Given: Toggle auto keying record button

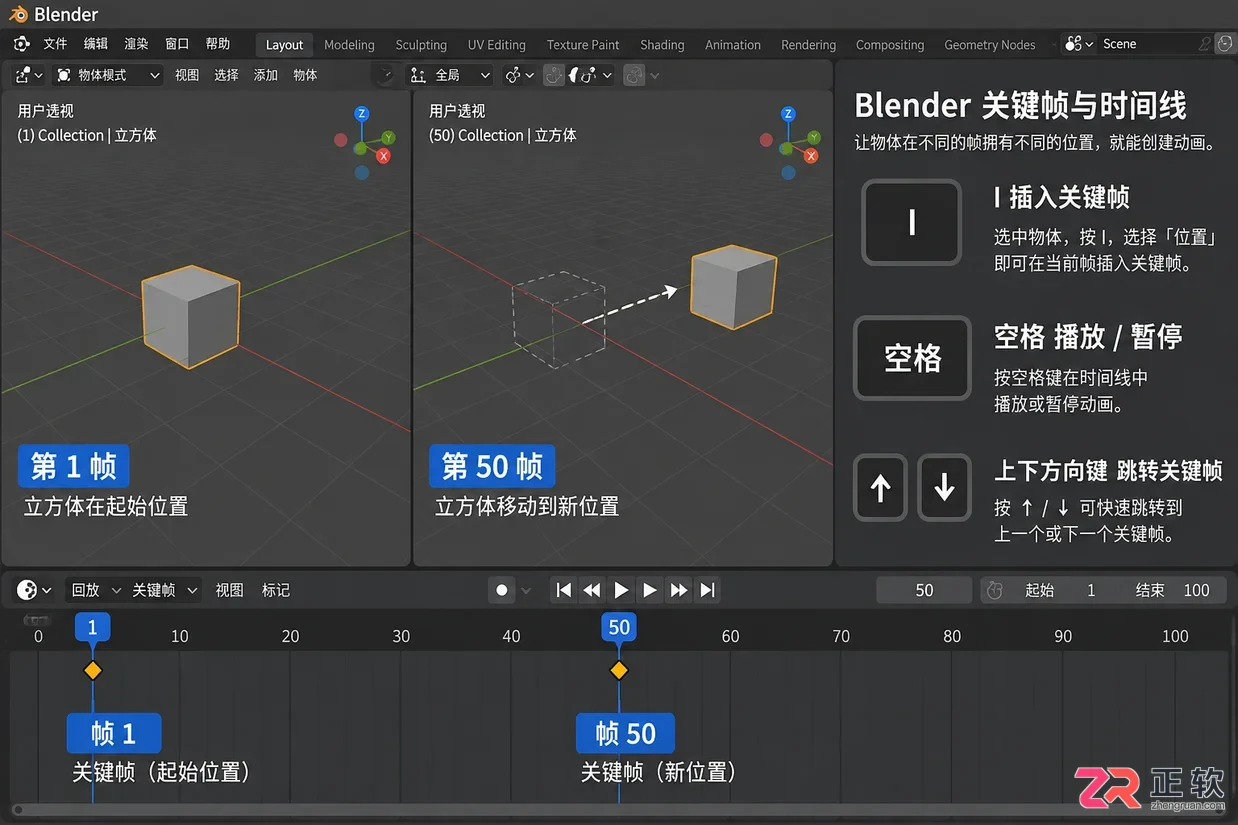Looking at the screenshot, I should (x=502, y=590).
